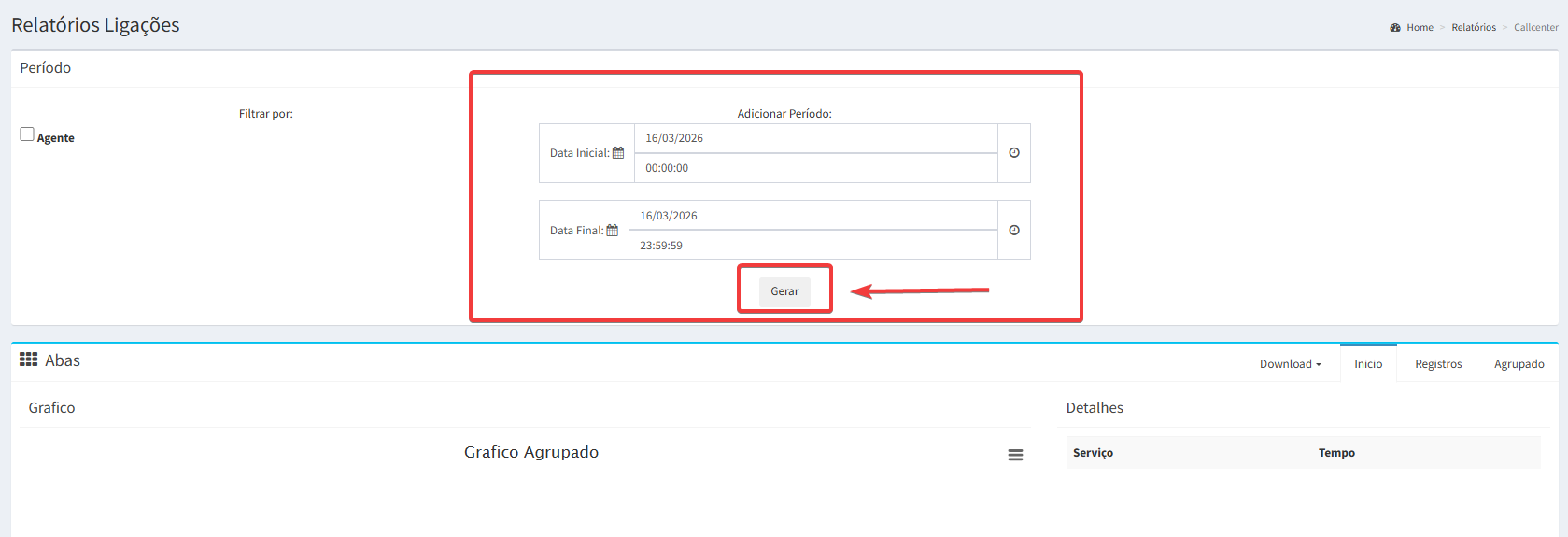The width and height of the screenshot is (1568, 537).
Task: Click the Serviço column header in Detalhes
Action: click(x=1093, y=453)
